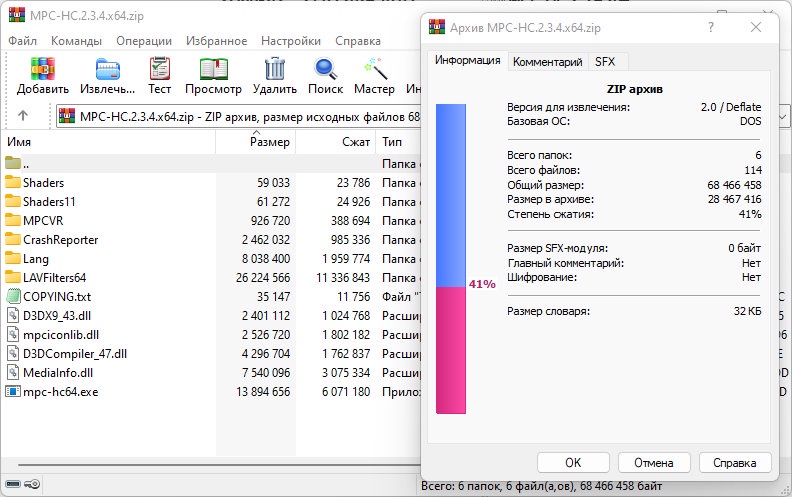Click the mpc-hc64.exe application icon

click(x=13, y=391)
